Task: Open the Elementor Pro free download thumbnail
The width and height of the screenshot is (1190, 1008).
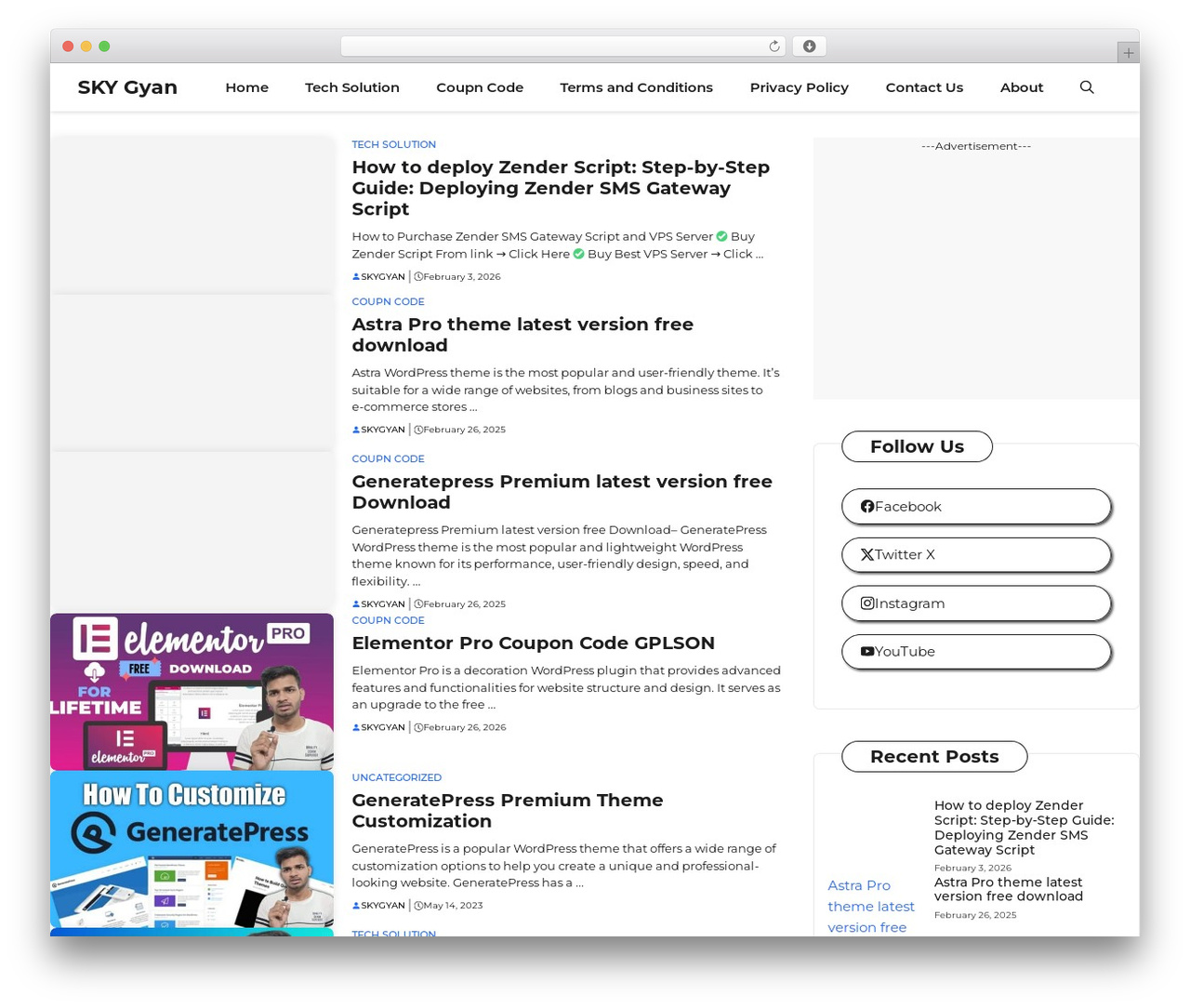Action: pos(192,692)
